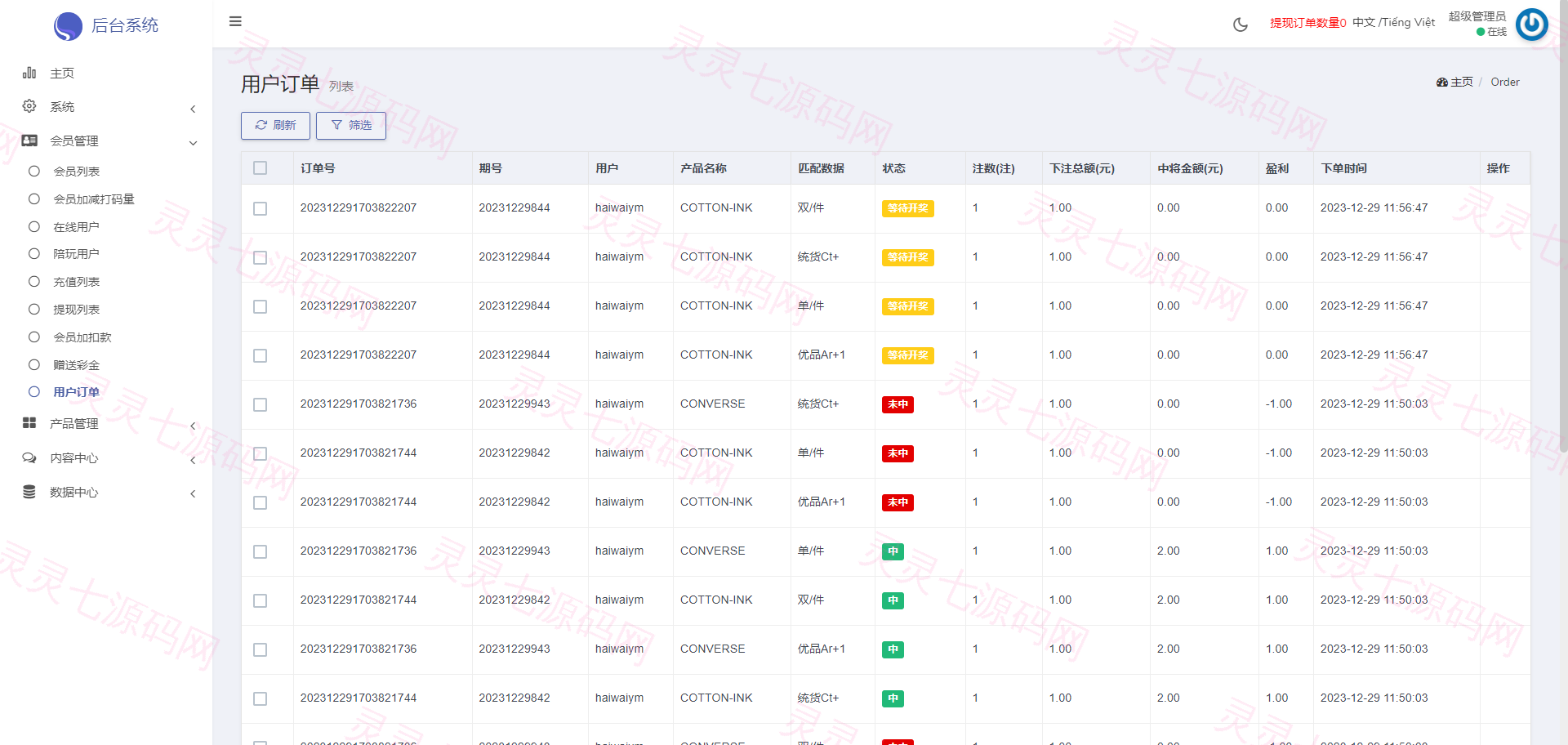Click the 等待开奖 badge in the 统货Ct+ row
The image size is (1568, 745).
click(x=907, y=257)
